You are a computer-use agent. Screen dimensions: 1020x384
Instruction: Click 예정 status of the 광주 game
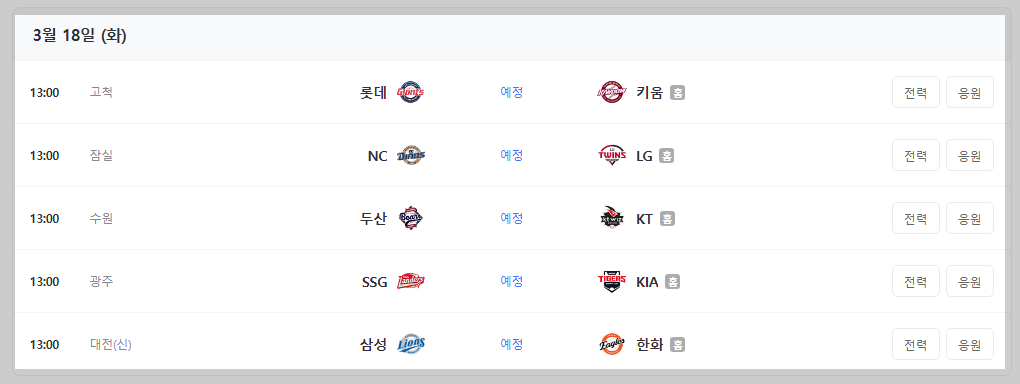click(x=511, y=281)
